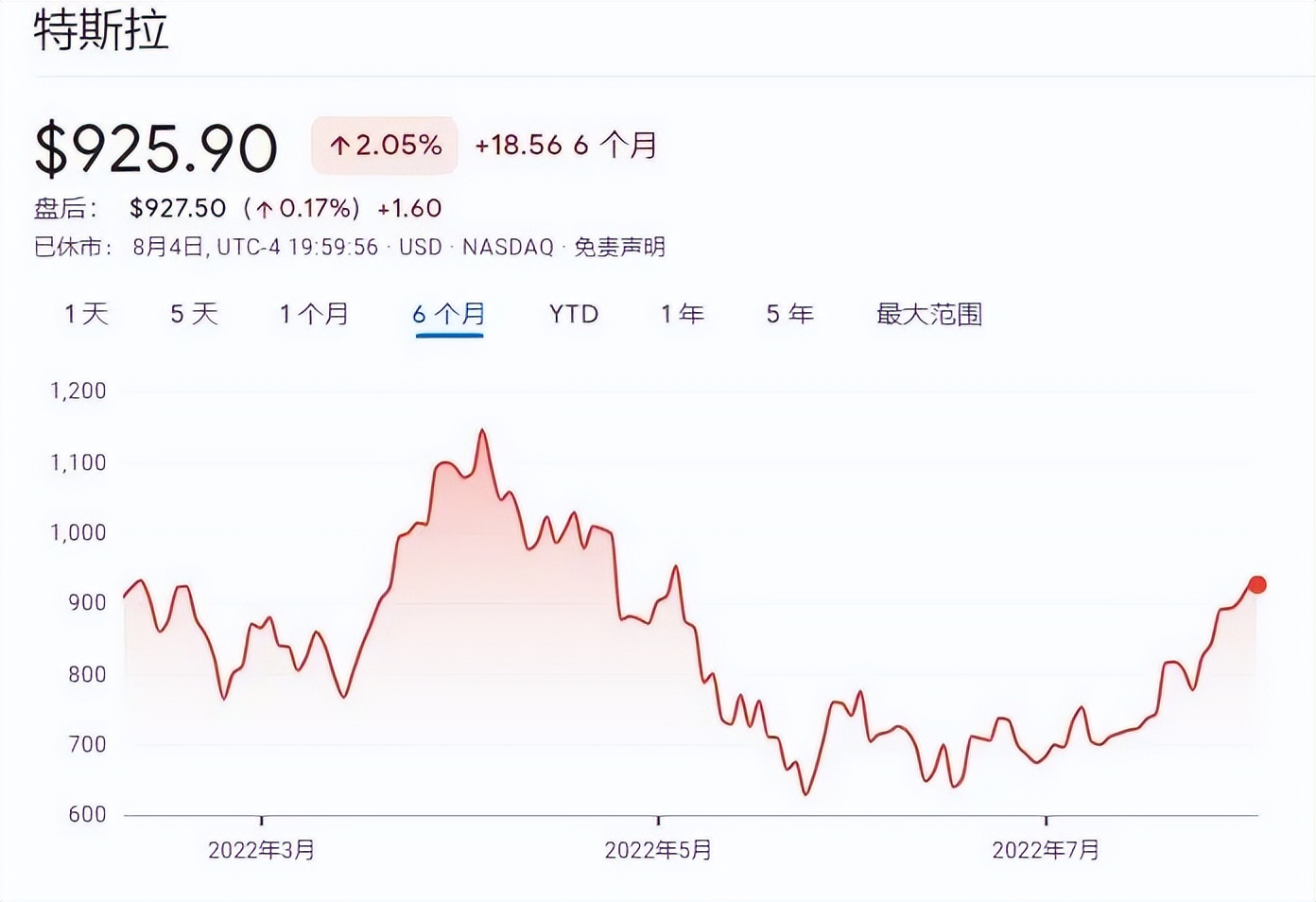
Task: Click the 1,200 y-axis label
Action: tap(78, 390)
